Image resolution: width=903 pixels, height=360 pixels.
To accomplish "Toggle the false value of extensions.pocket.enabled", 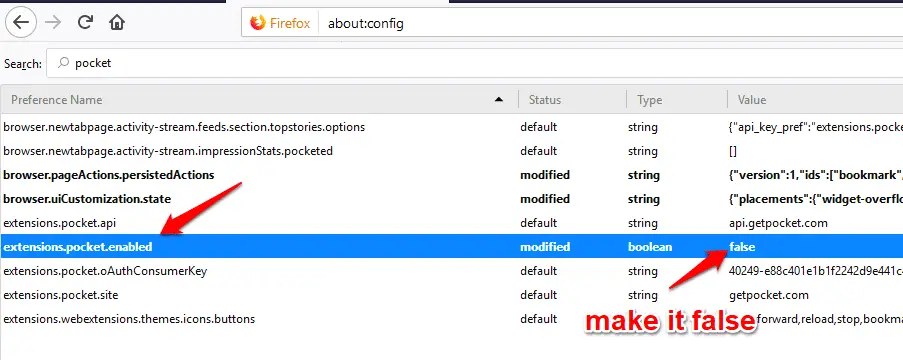I will point(742,247).
